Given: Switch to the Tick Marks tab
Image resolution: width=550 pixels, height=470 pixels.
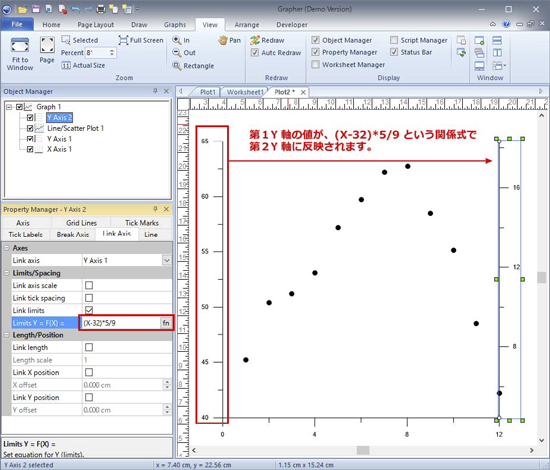Looking at the screenshot, I should pos(142,223).
